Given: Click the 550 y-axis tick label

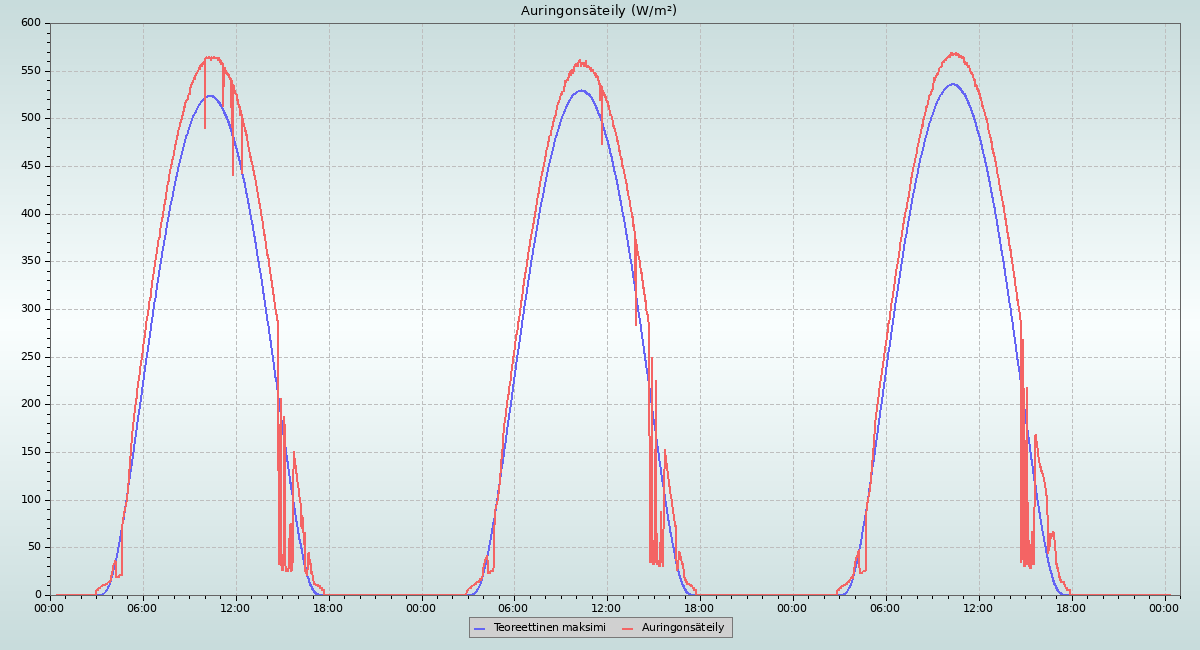Looking at the screenshot, I should point(31,71).
